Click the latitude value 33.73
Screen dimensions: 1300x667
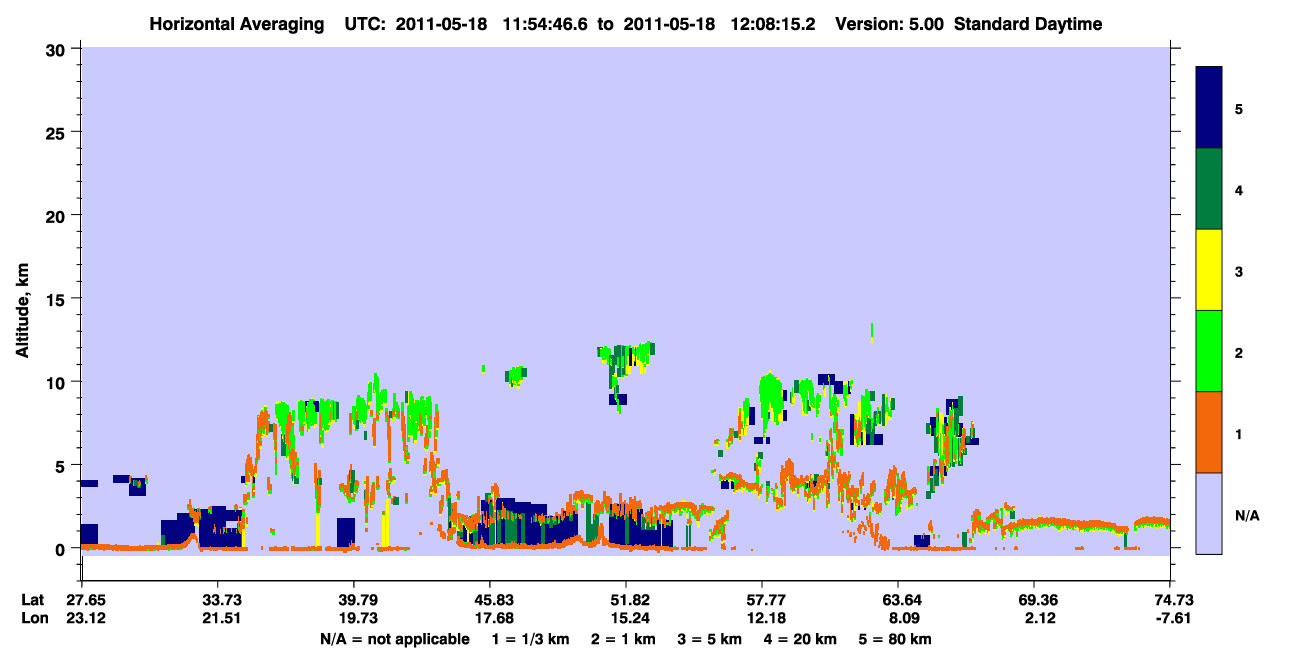(x=217, y=600)
